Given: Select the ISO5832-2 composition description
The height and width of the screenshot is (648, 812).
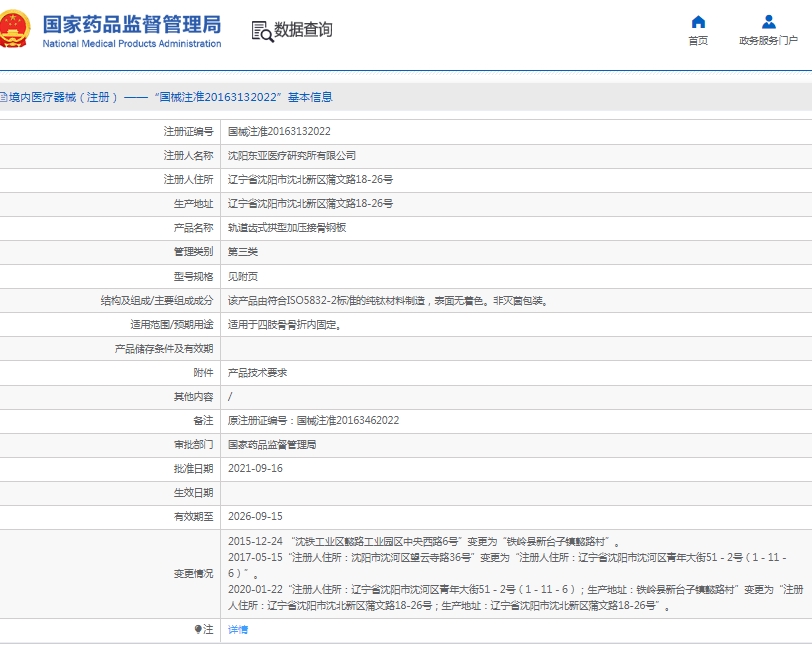Looking at the screenshot, I should click(x=388, y=300).
